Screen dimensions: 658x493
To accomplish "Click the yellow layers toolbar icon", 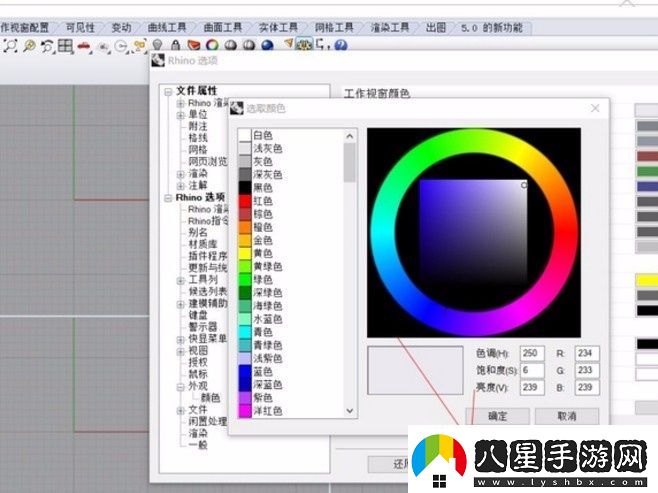I will click(140, 45).
